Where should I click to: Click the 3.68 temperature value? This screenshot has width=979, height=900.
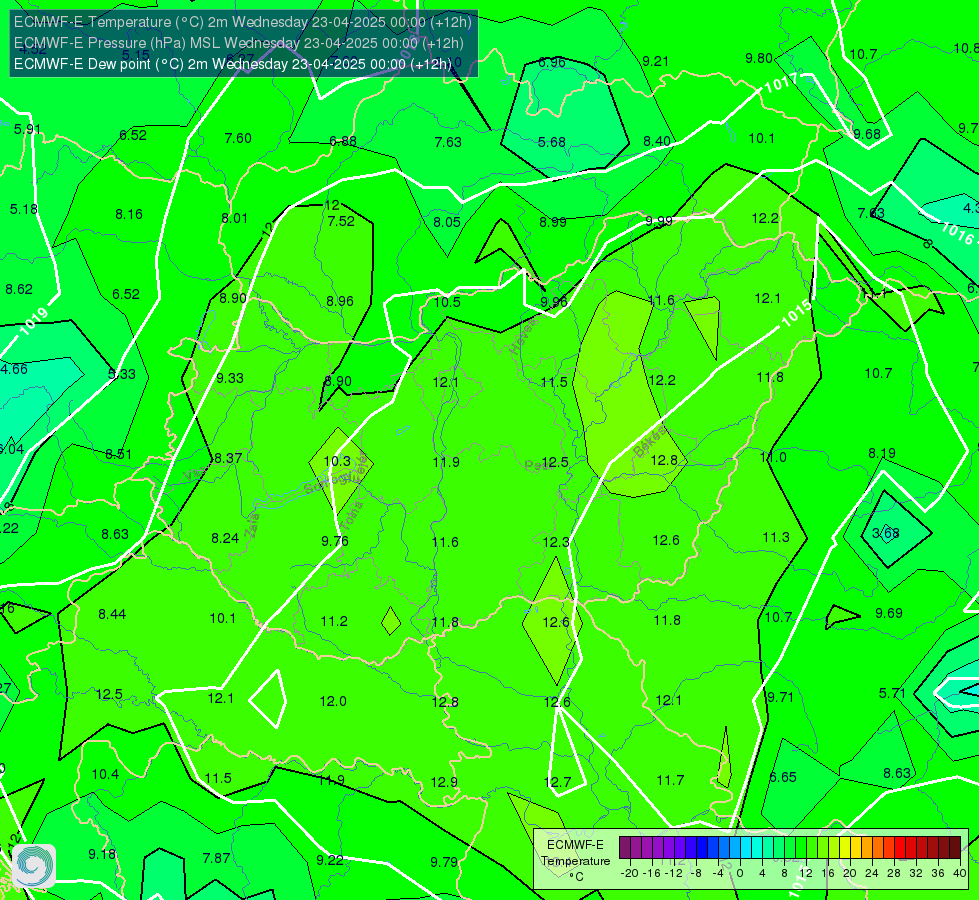tap(885, 533)
